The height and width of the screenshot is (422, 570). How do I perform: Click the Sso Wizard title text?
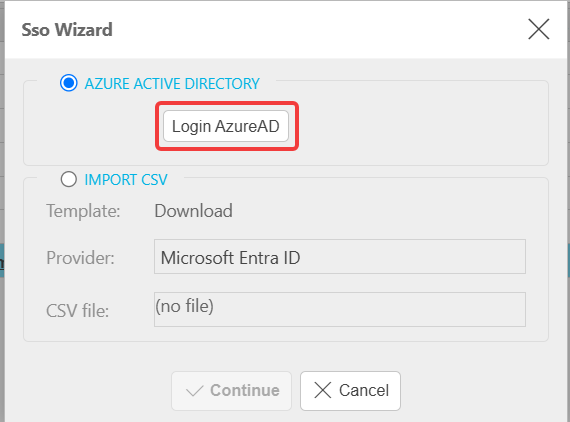pos(67,30)
